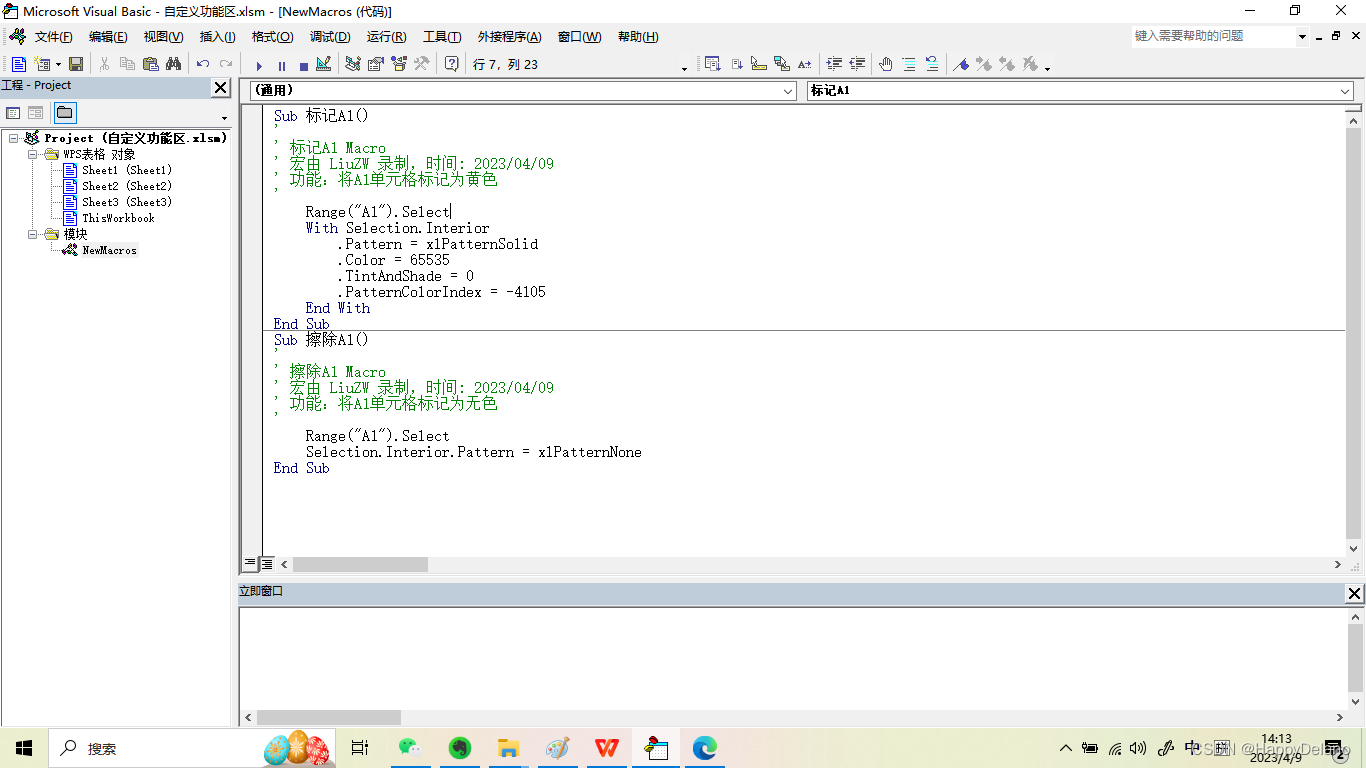Switch to Procedure View at code window bottom

click(x=250, y=564)
